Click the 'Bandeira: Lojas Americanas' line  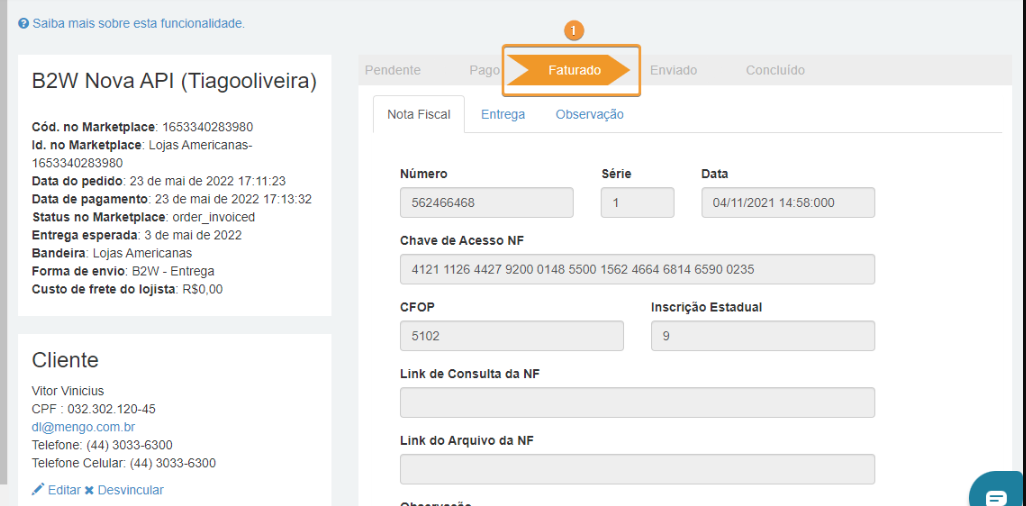pyautogui.click(x=112, y=253)
